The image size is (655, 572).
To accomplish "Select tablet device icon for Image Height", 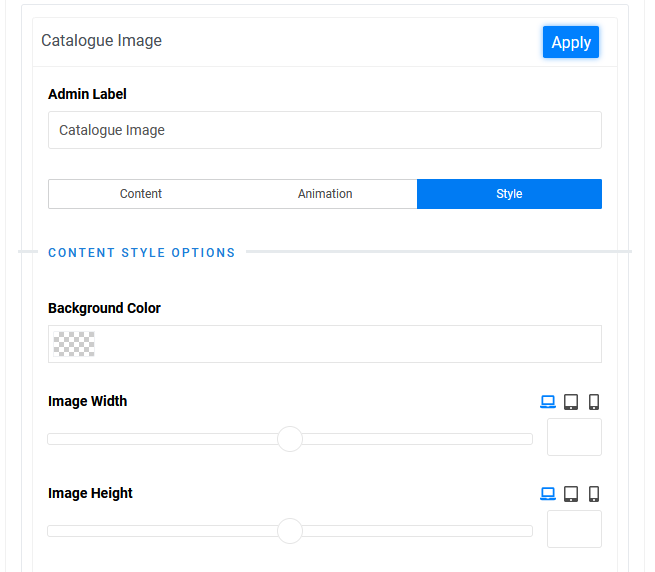I will [x=571, y=494].
